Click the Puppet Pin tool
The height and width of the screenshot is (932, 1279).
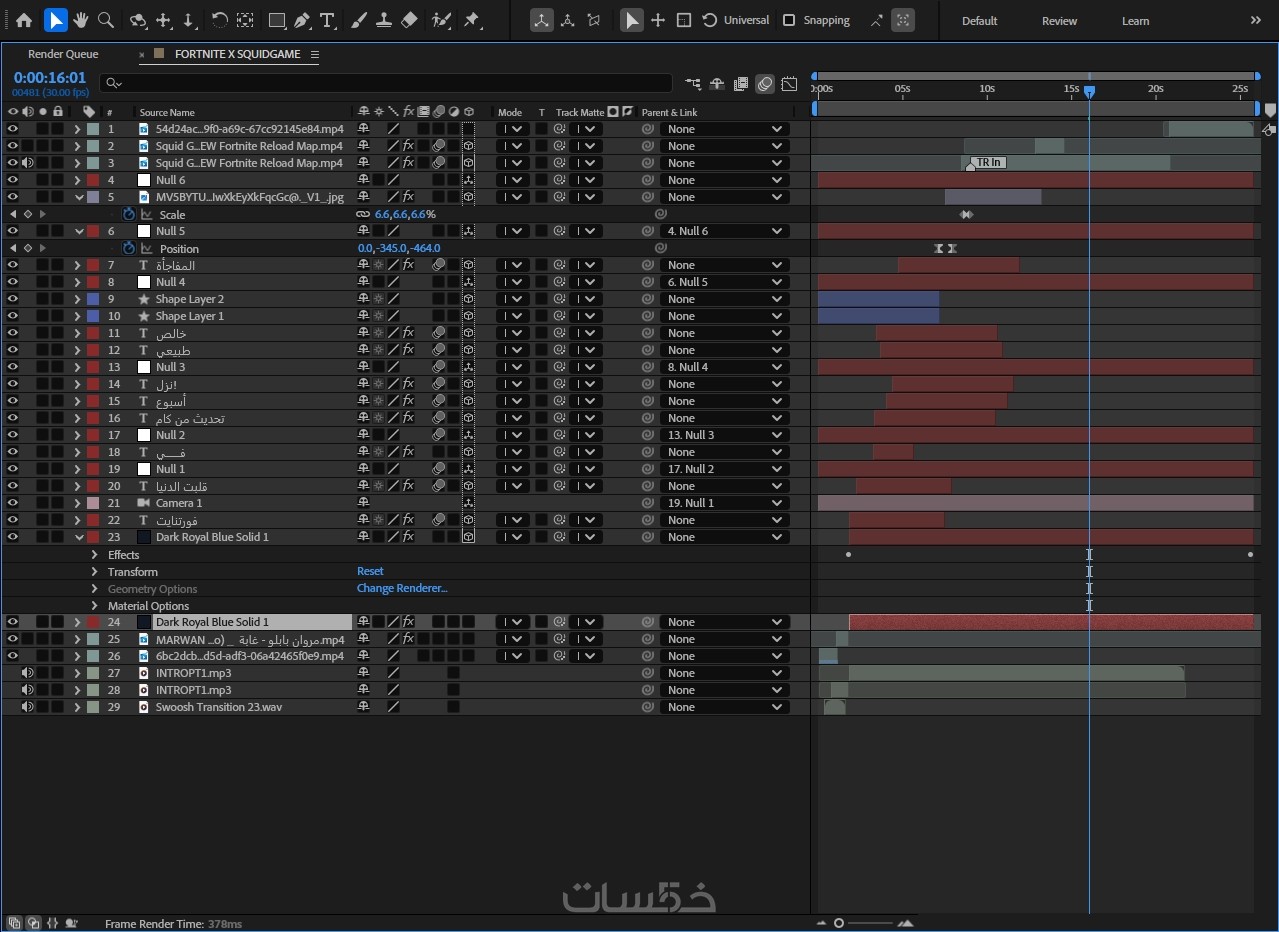(x=471, y=20)
